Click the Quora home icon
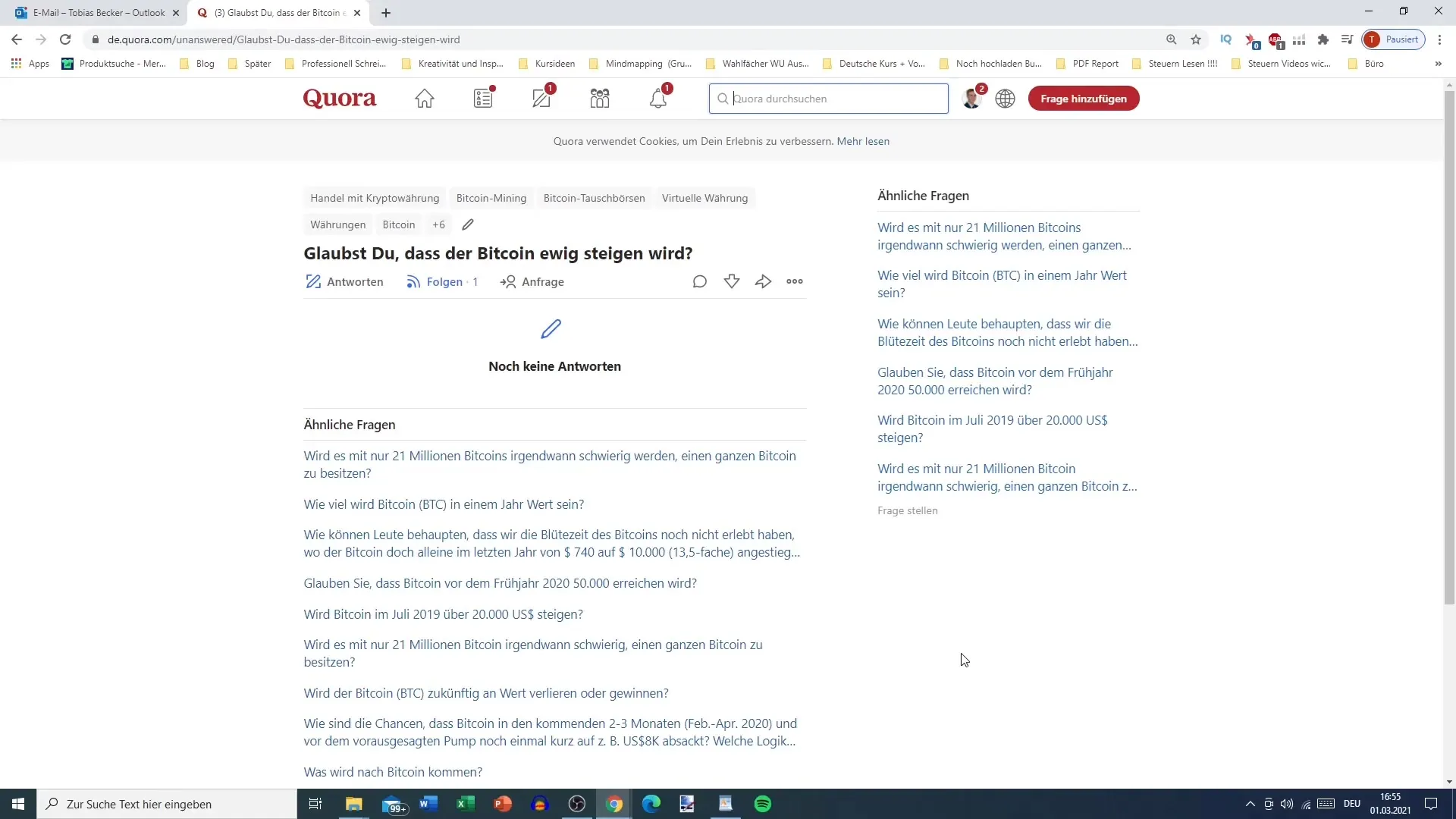This screenshot has height=819, width=1456. click(425, 99)
